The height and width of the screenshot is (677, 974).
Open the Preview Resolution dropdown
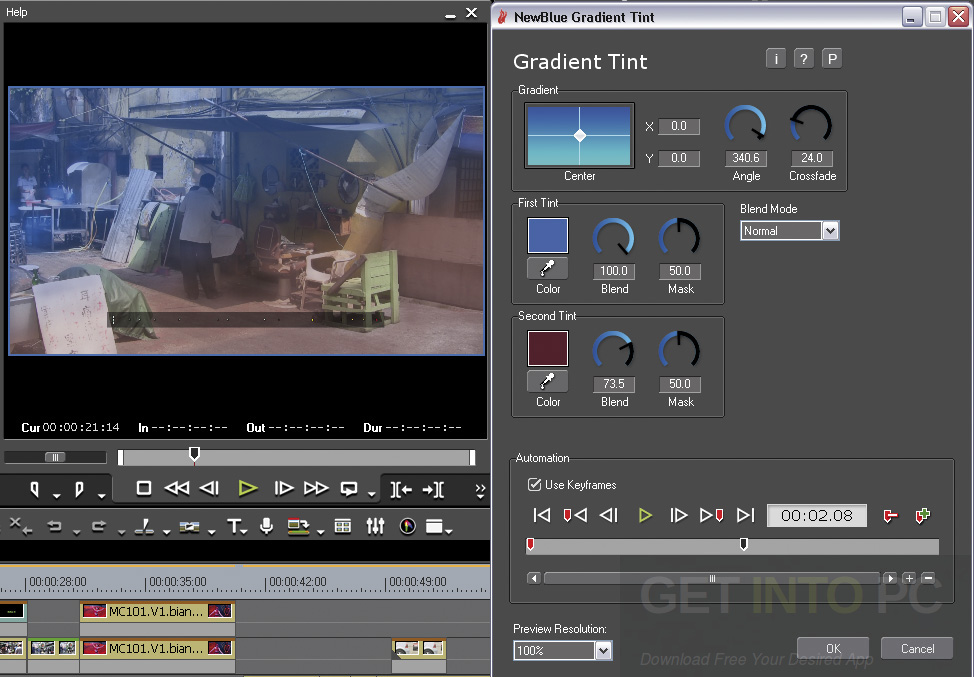point(563,650)
